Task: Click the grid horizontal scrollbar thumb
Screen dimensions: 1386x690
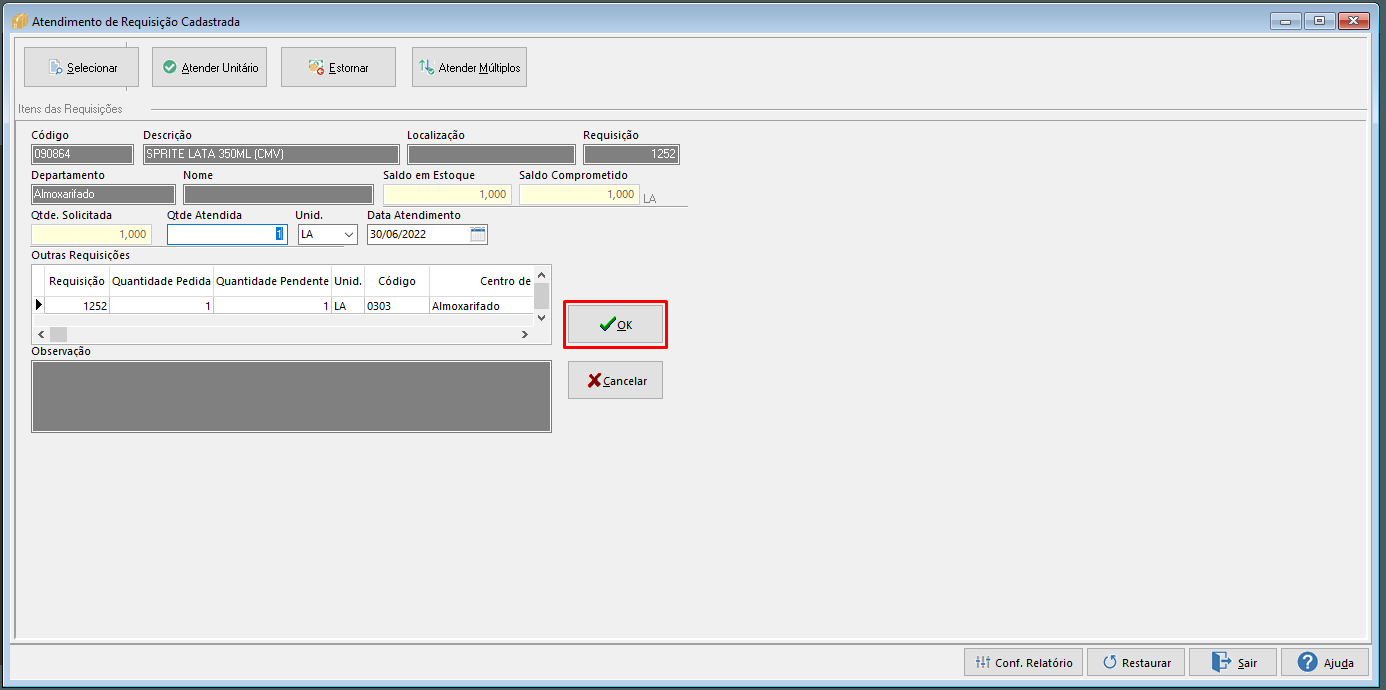Action: (x=58, y=334)
